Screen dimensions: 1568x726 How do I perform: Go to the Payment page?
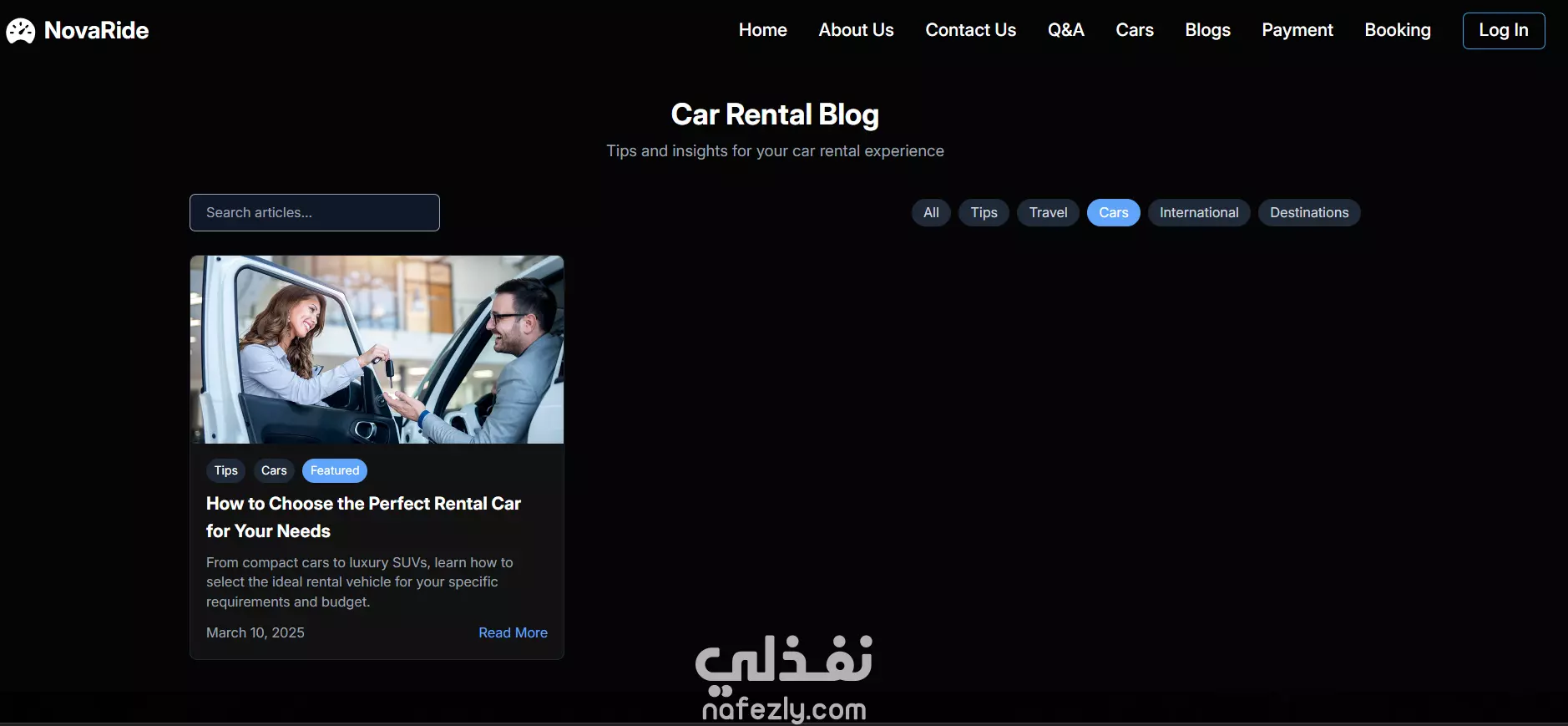pos(1297,30)
